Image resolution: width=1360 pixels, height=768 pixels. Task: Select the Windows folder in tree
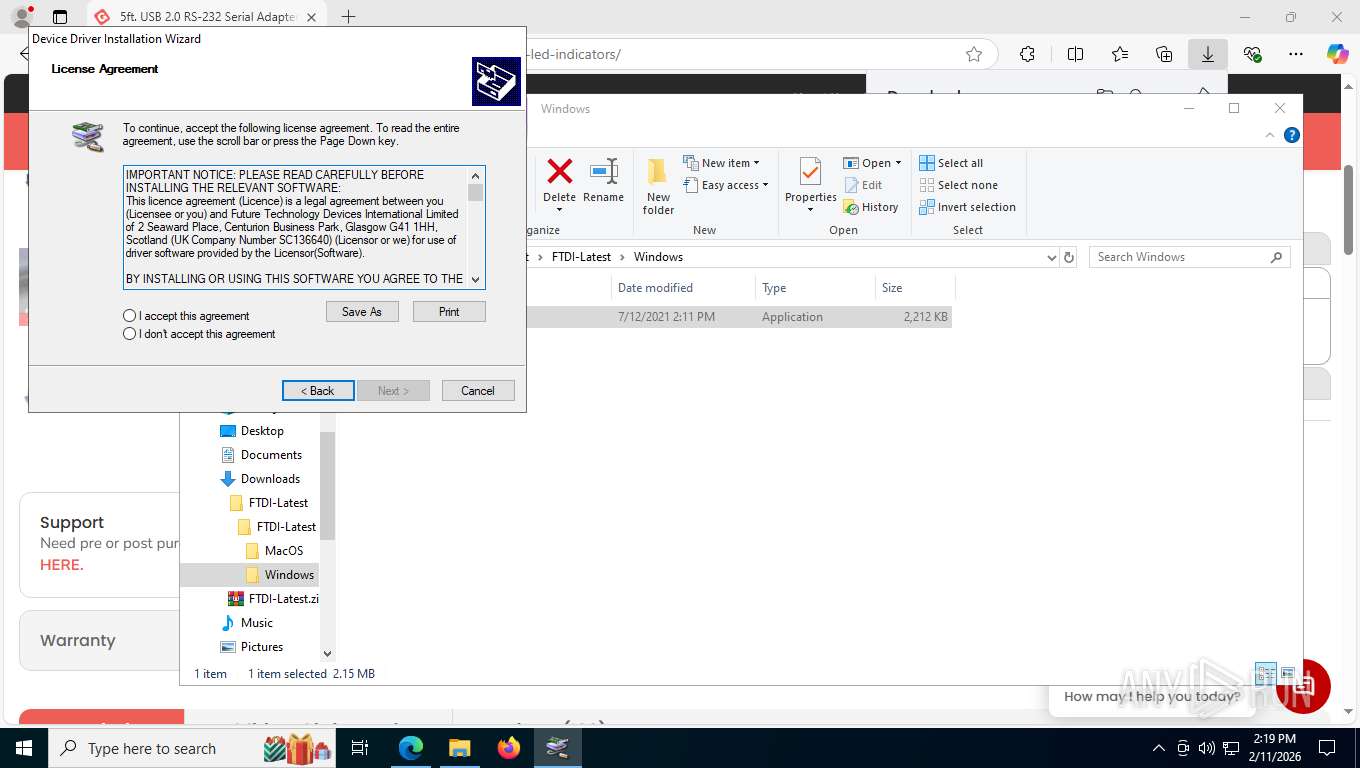click(289, 575)
